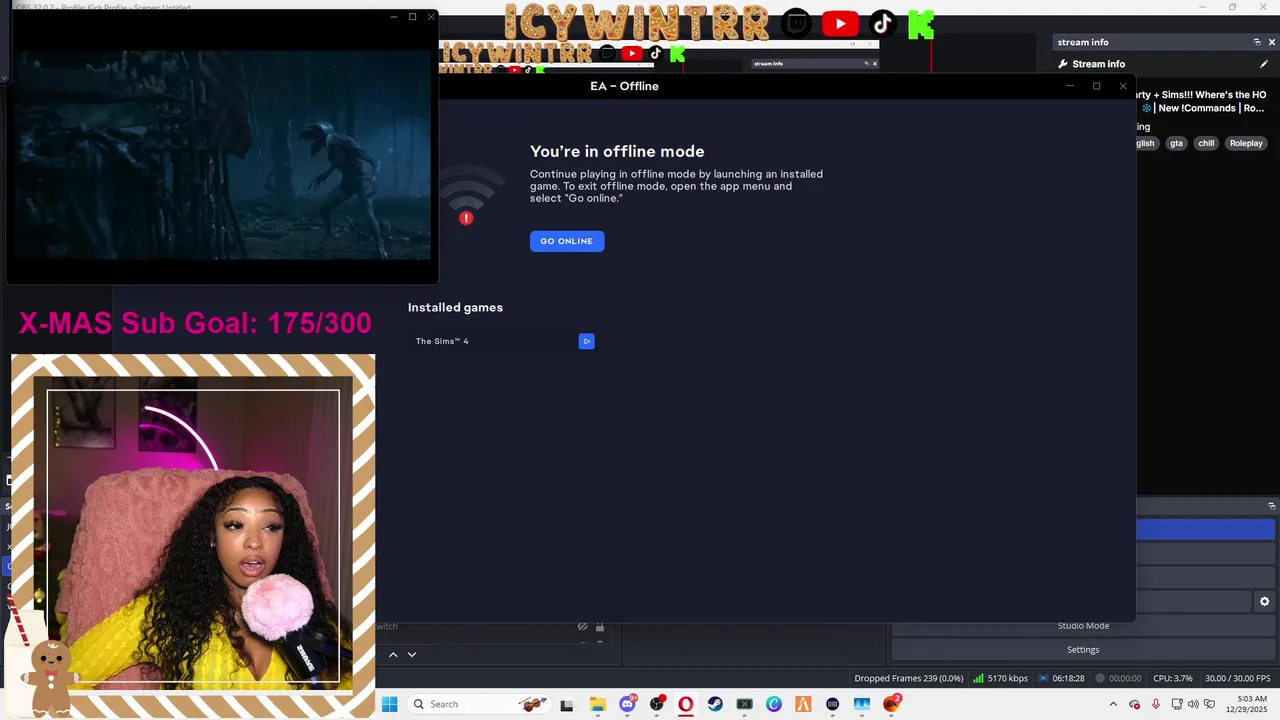Open File Explorer from the taskbar

[597, 704]
